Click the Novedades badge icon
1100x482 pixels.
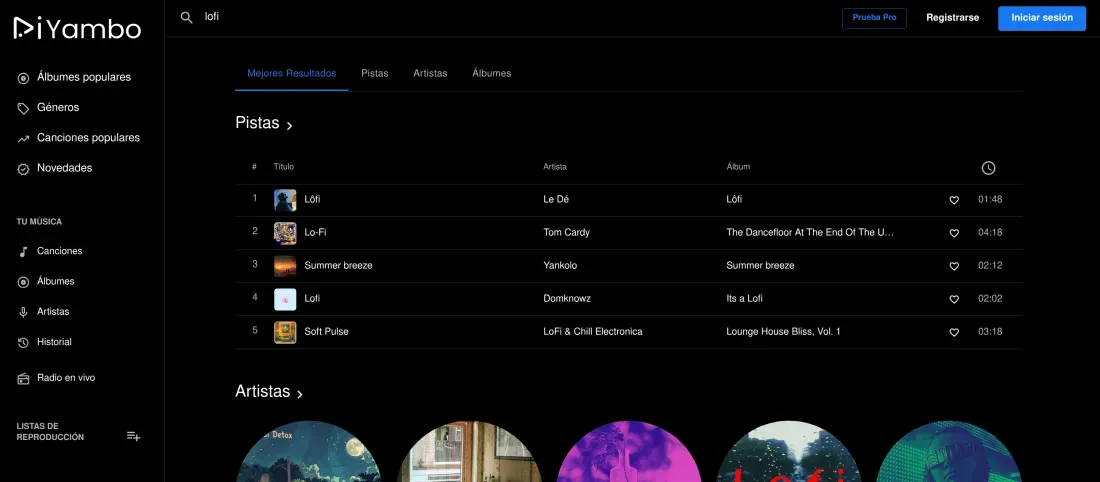tap(23, 169)
